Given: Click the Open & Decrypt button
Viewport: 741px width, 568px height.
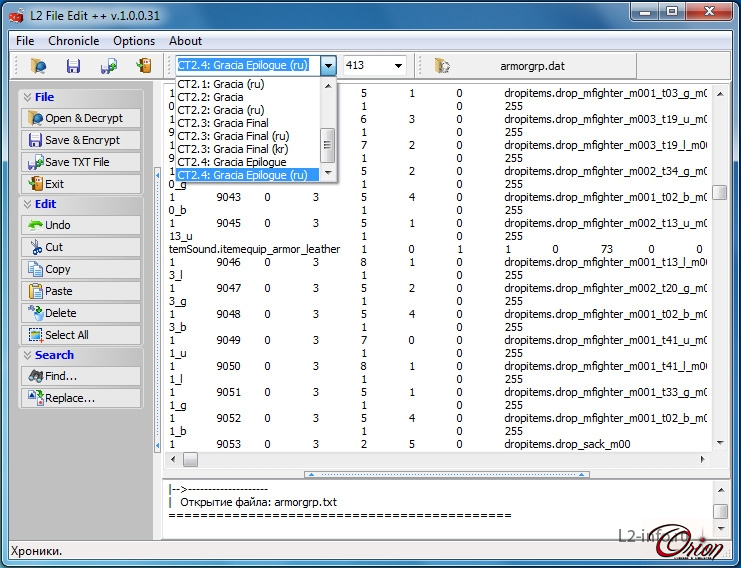Looking at the screenshot, I should coord(81,118).
